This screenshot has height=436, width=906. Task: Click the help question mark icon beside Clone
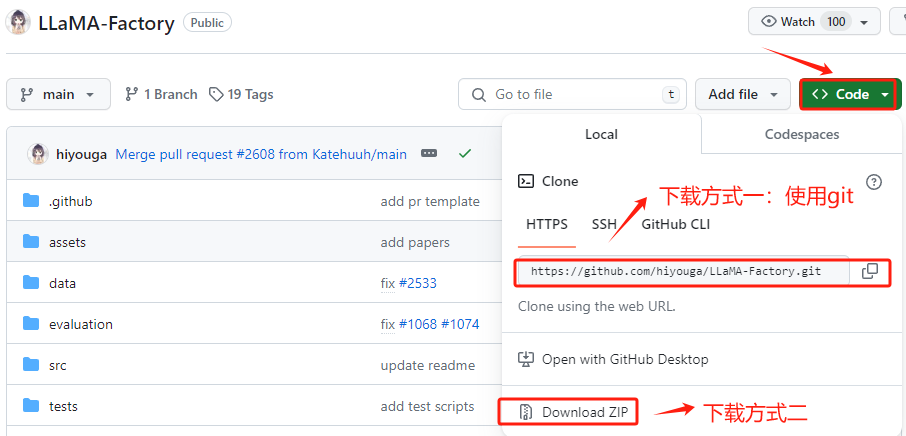[874, 181]
